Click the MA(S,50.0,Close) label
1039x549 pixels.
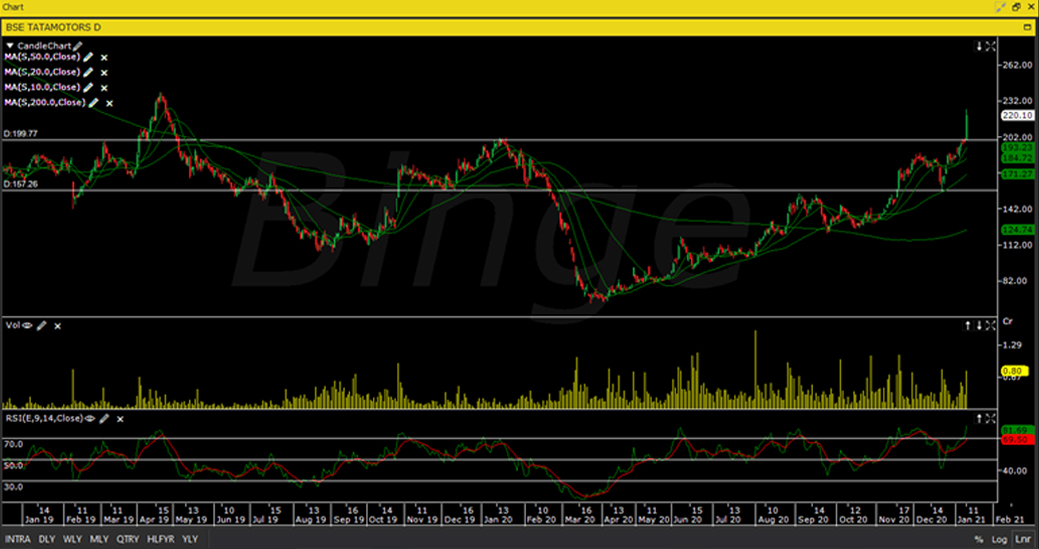pyautogui.click(x=42, y=57)
